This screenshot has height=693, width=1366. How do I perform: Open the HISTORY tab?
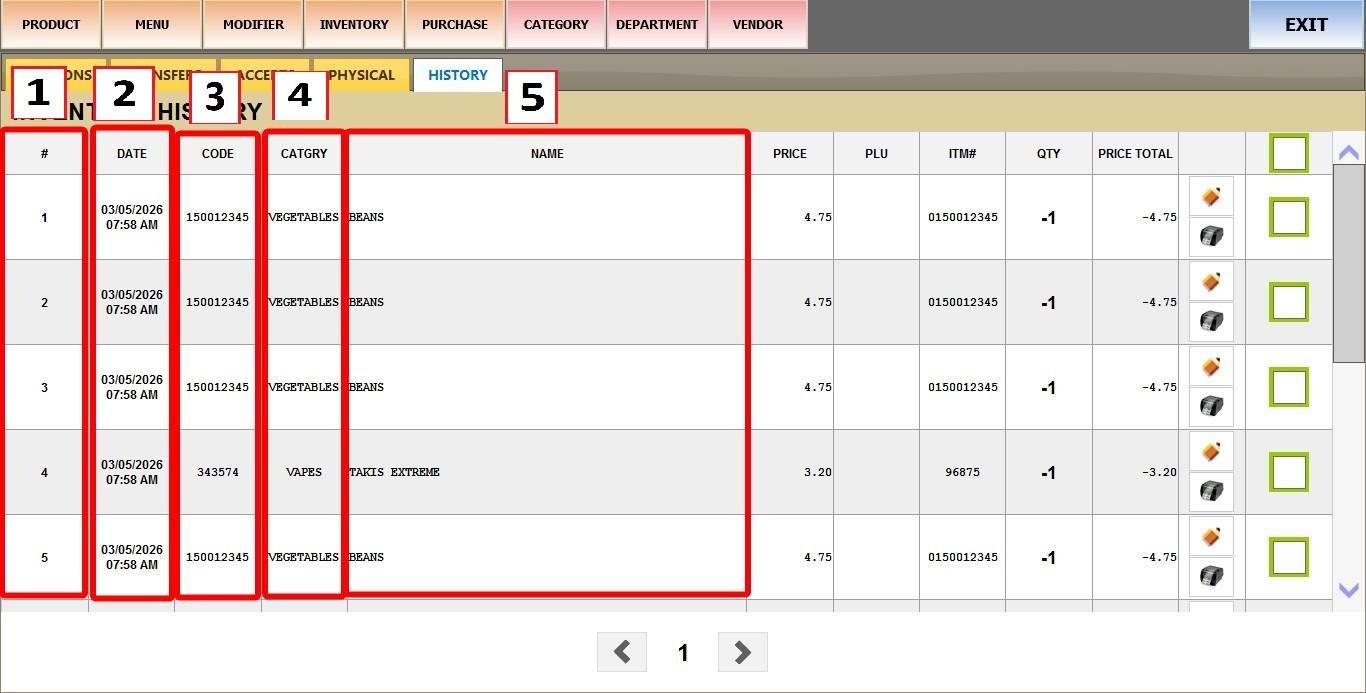458,75
